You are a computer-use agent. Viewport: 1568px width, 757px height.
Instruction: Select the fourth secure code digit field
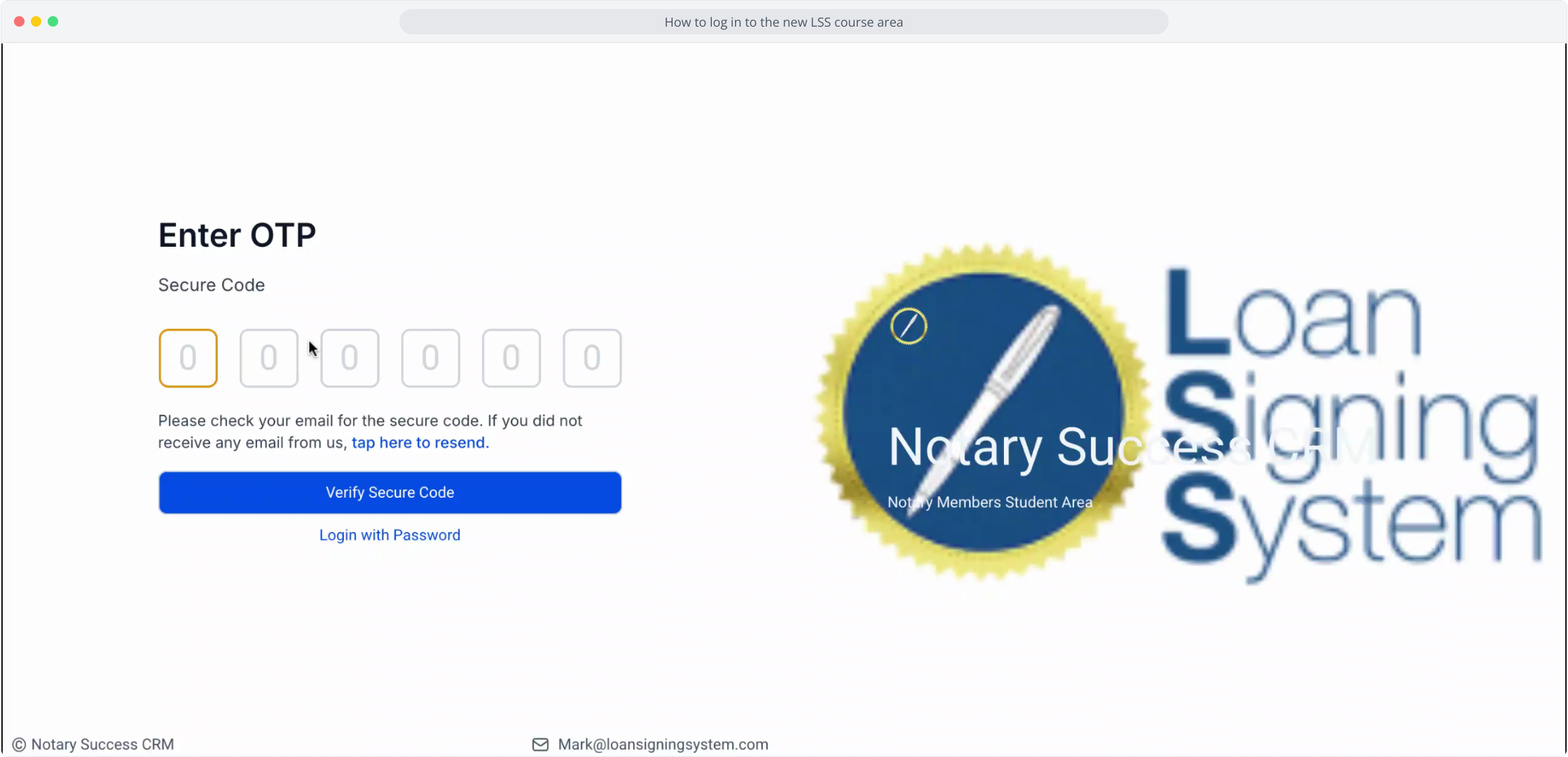pos(430,358)
